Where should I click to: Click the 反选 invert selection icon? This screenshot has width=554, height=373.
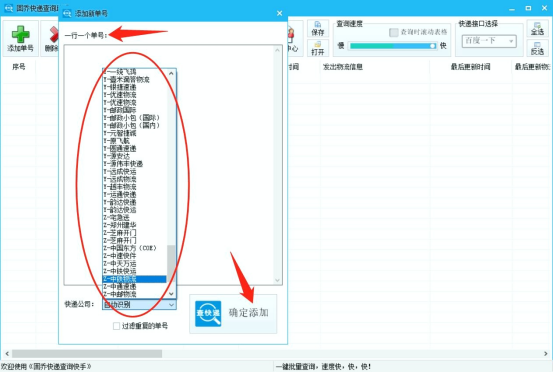[x=537, y=48]
